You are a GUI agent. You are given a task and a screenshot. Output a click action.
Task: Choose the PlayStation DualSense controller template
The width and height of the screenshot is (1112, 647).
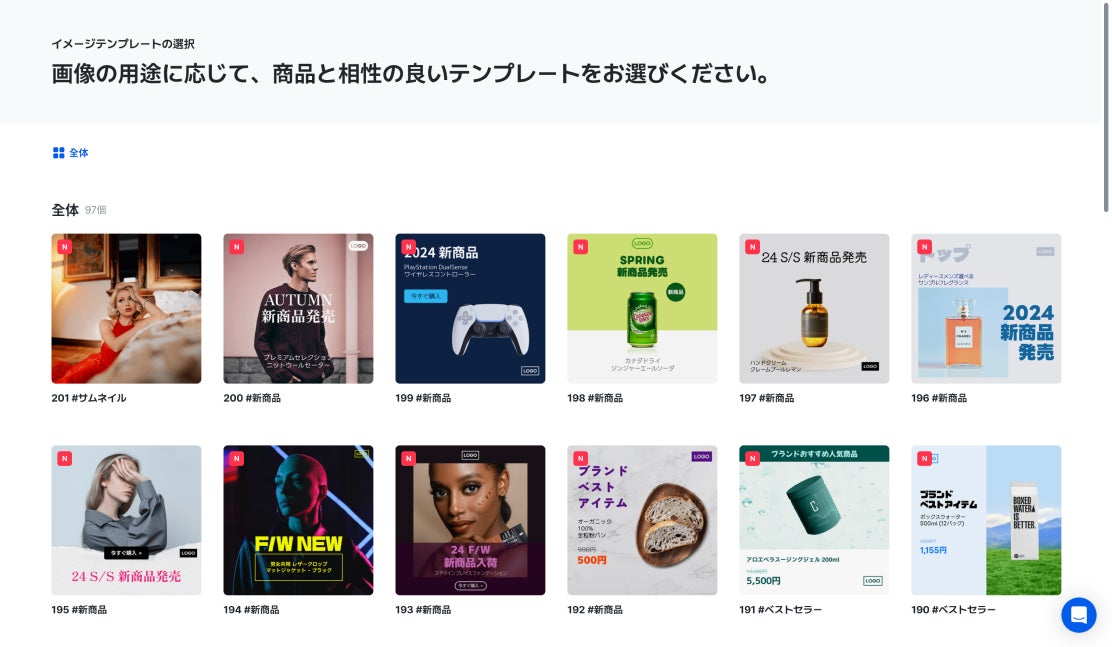(x=470, y=309)
